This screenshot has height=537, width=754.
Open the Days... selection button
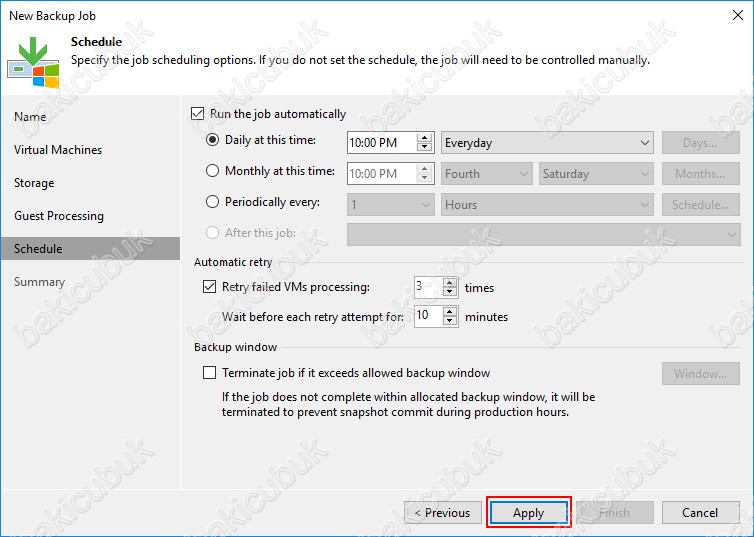click(x=701, y=143)
